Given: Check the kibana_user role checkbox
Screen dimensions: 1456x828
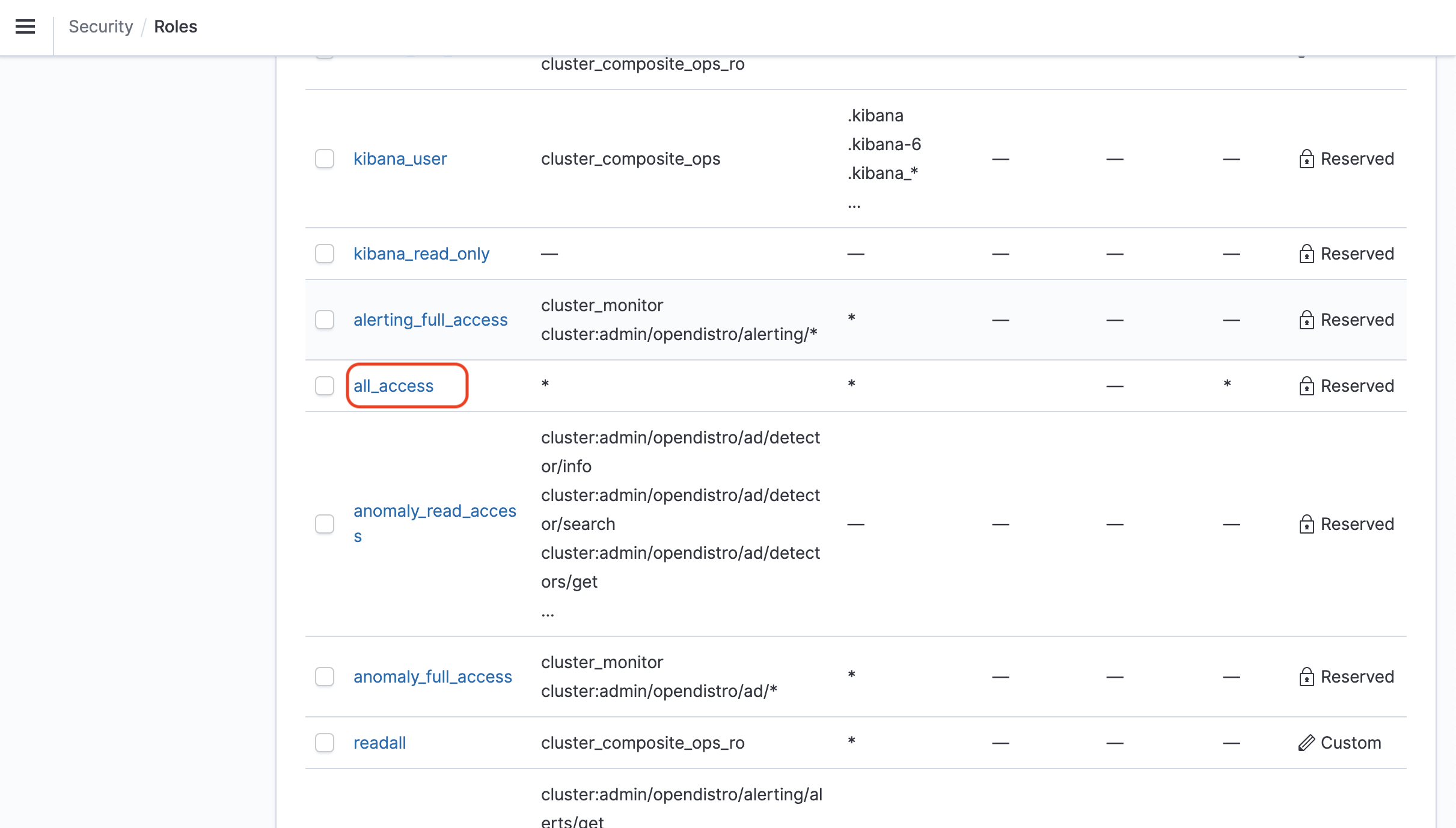Looking at the screenshot, I should point(325,159).
